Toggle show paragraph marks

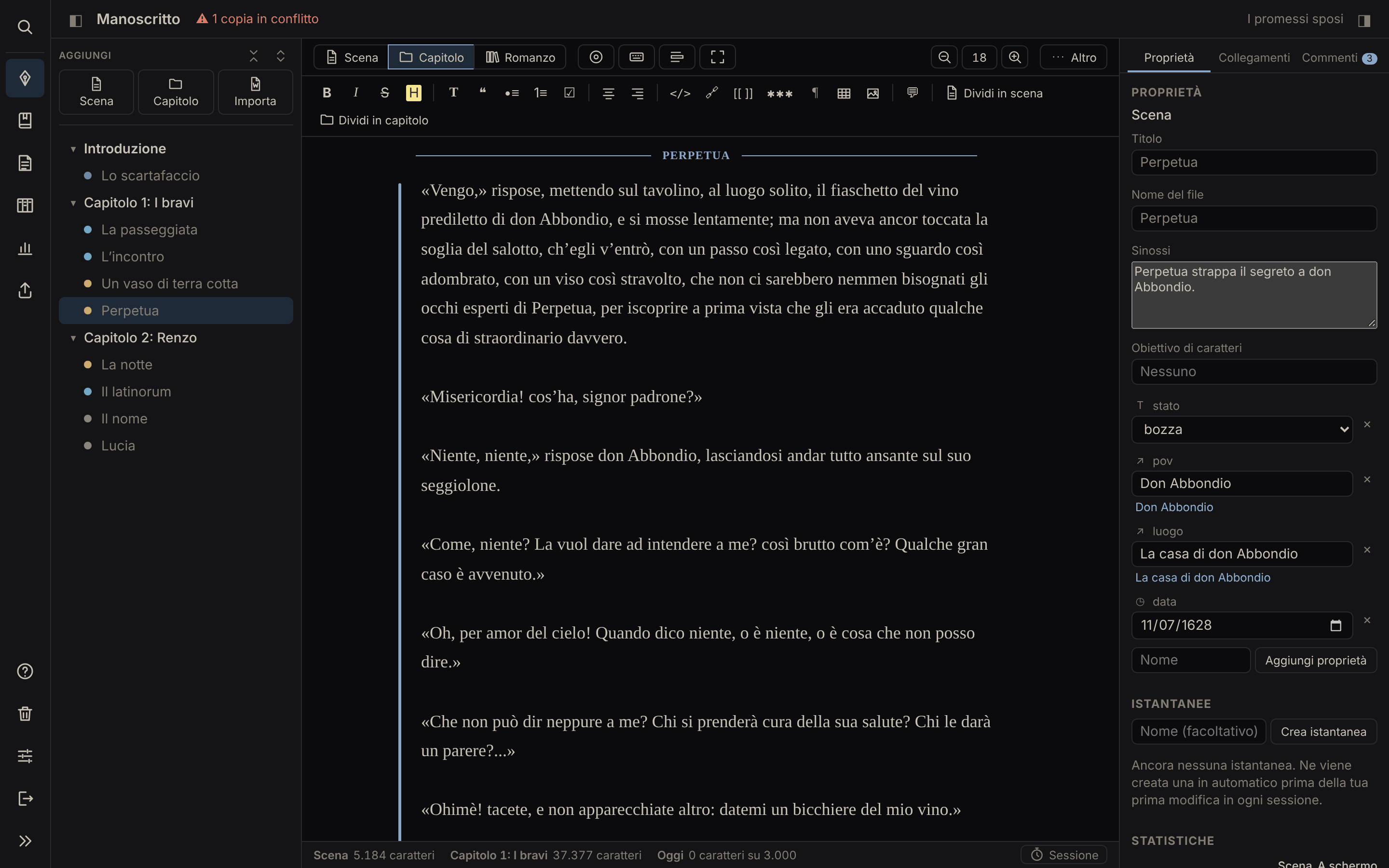[815, 93]
